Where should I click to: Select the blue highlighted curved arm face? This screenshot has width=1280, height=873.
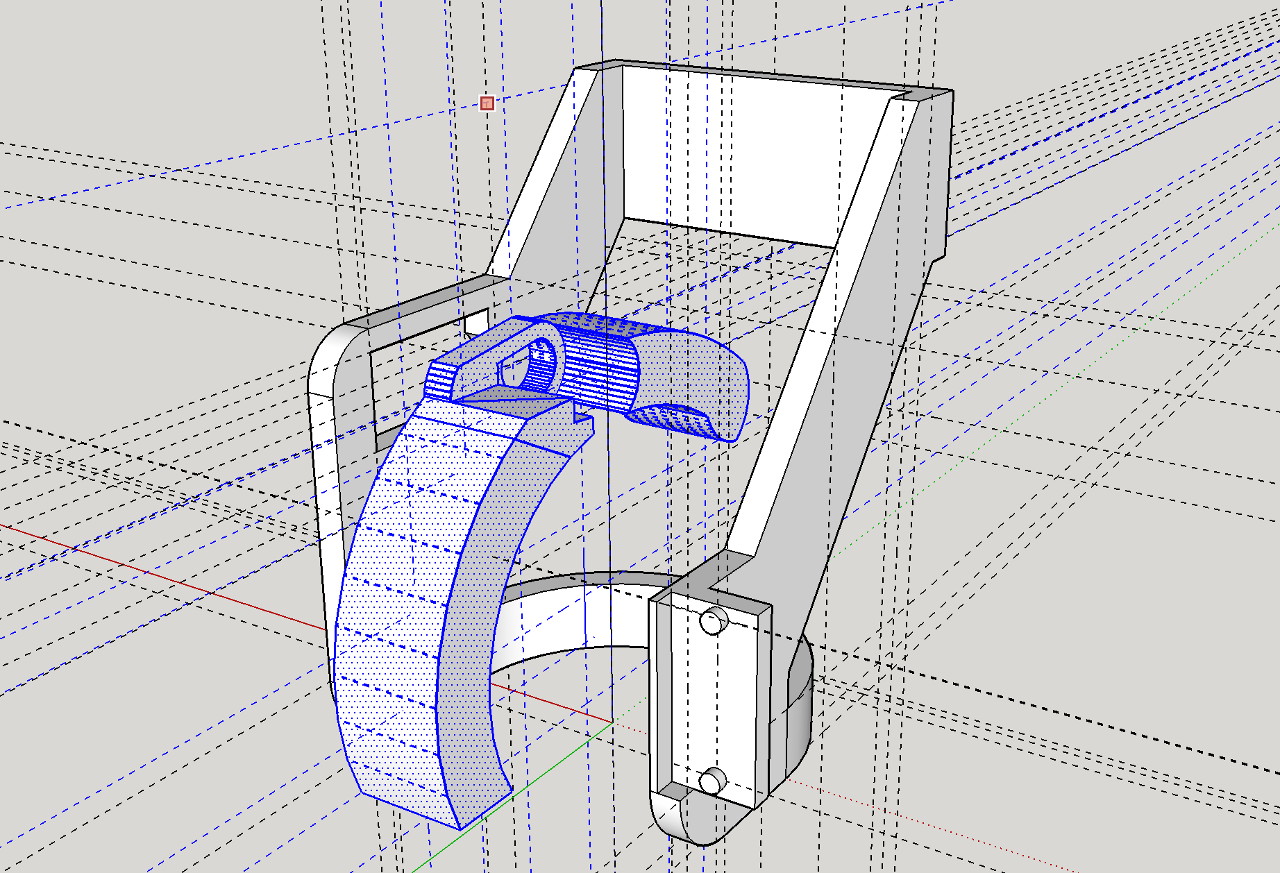(x=392, y=610)
